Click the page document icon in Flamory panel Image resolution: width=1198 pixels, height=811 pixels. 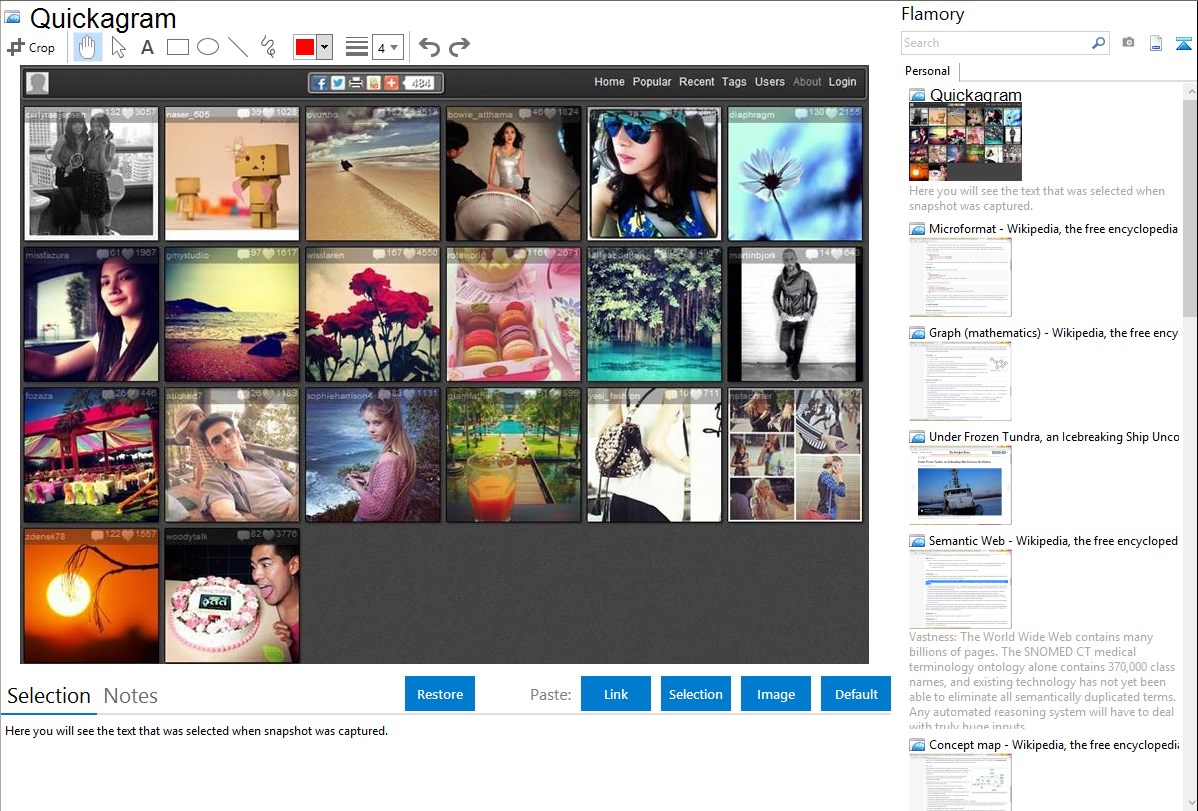point(1155,43)
